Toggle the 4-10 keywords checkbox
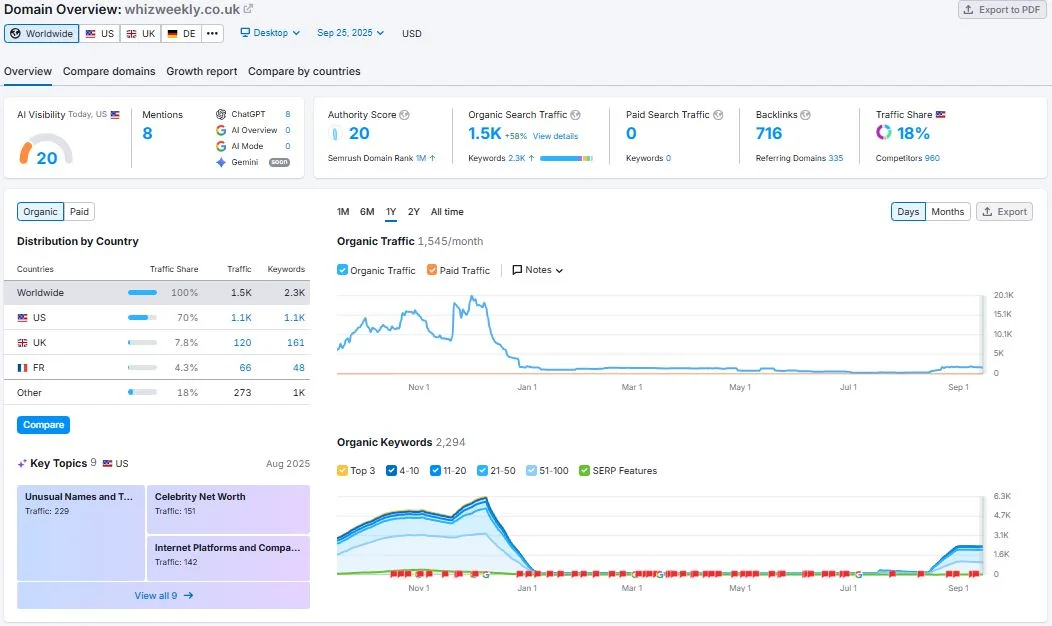This screenshot has height=626, width=1052. coord(392,470)
